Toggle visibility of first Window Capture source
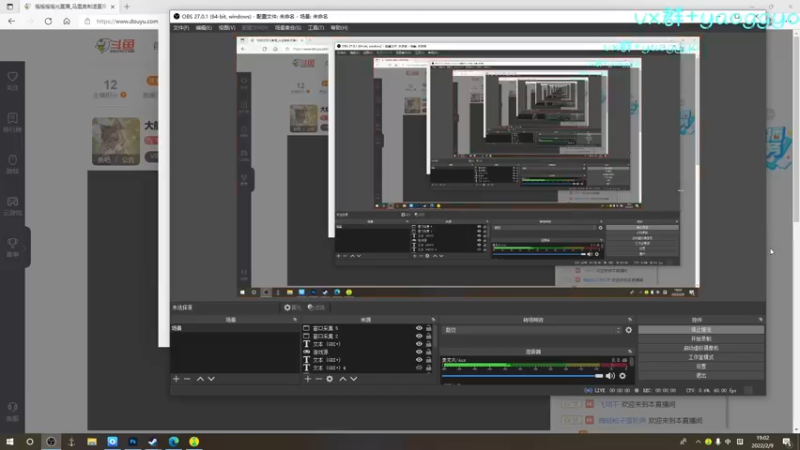 pos(419,329)
